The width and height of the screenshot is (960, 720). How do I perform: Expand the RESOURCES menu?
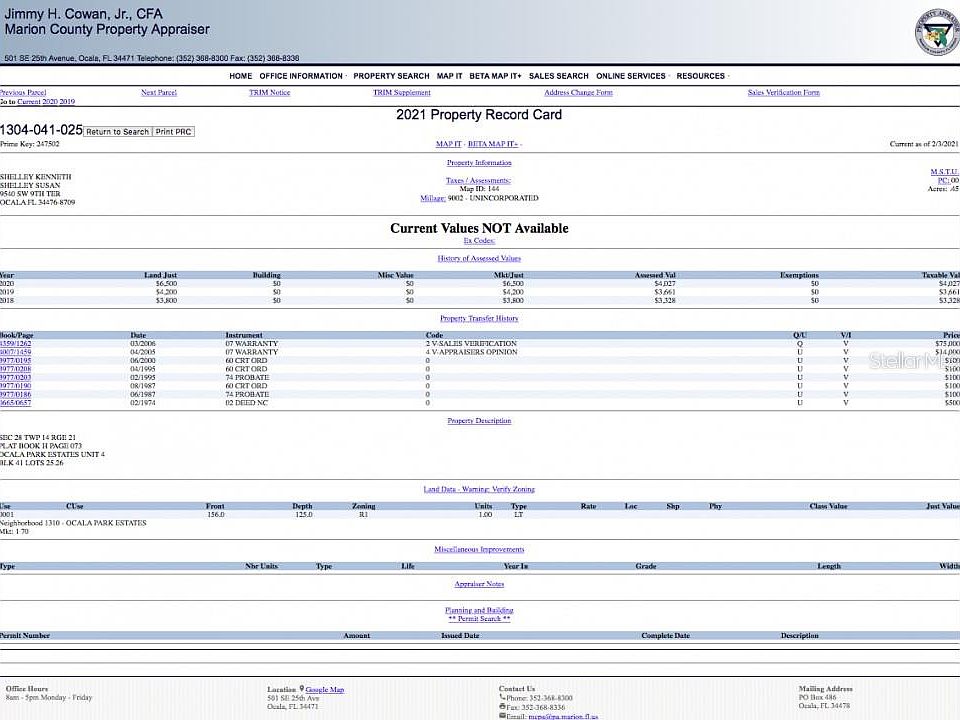pos(702,76)
